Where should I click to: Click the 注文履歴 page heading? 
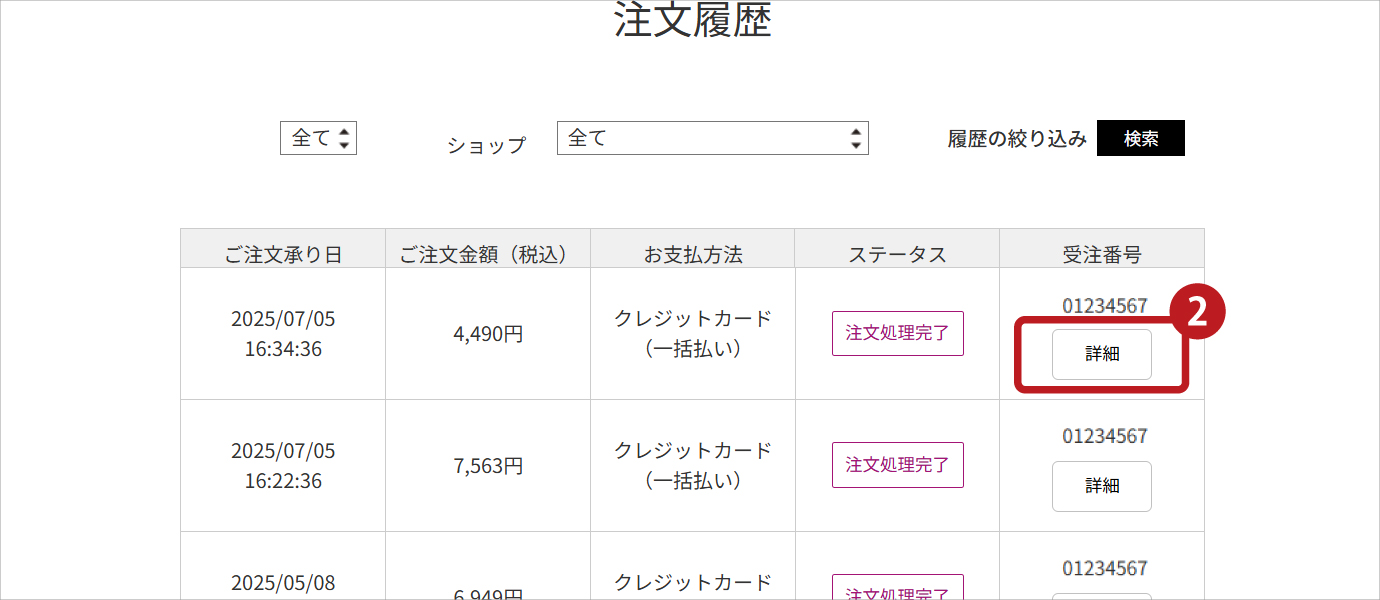pyautogui.click(x=692, y=20)
